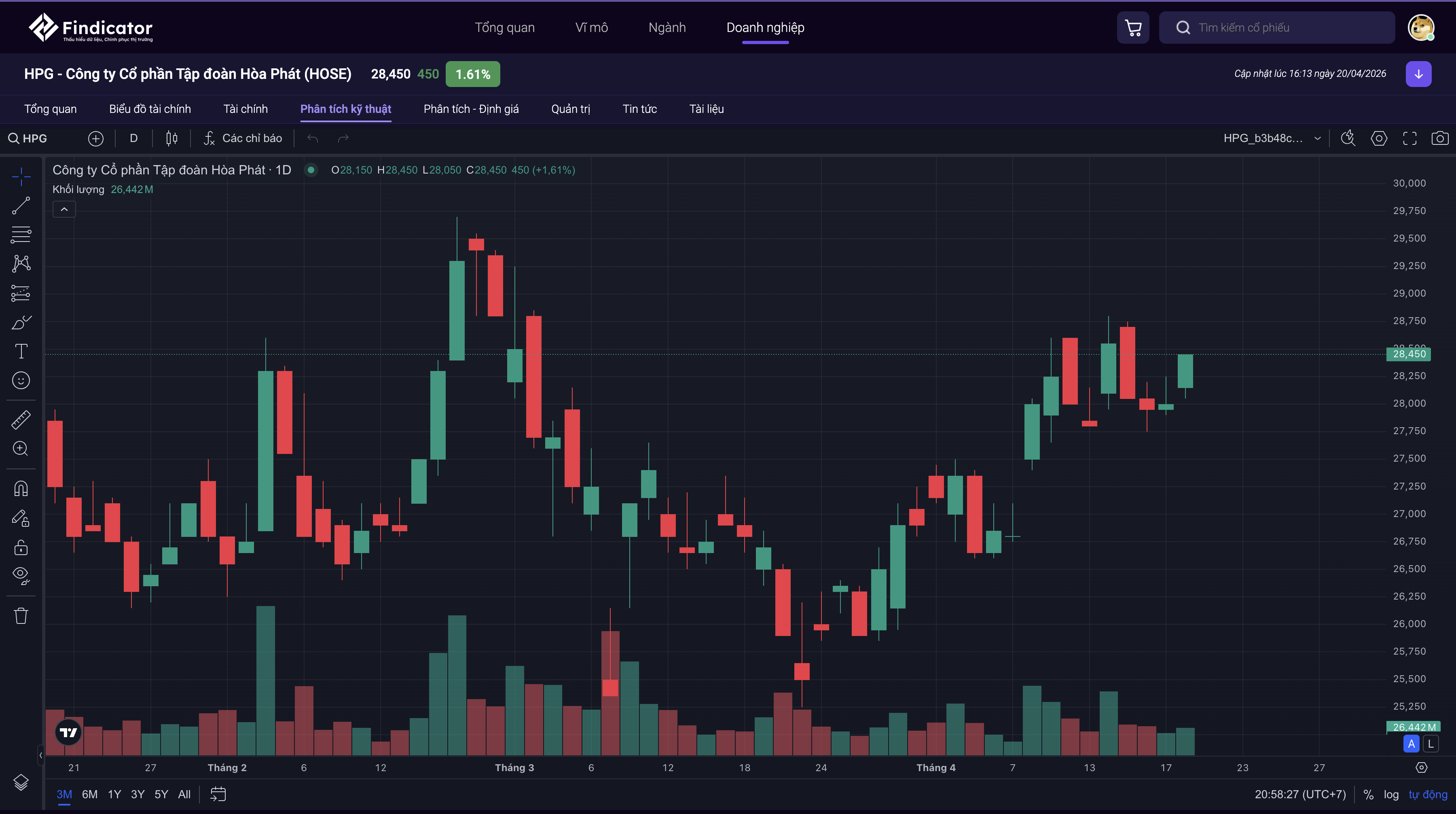Select the Fibonacci retracement tool
Image resolution: width=1456 pixels, height=814 pixels.
21,234
